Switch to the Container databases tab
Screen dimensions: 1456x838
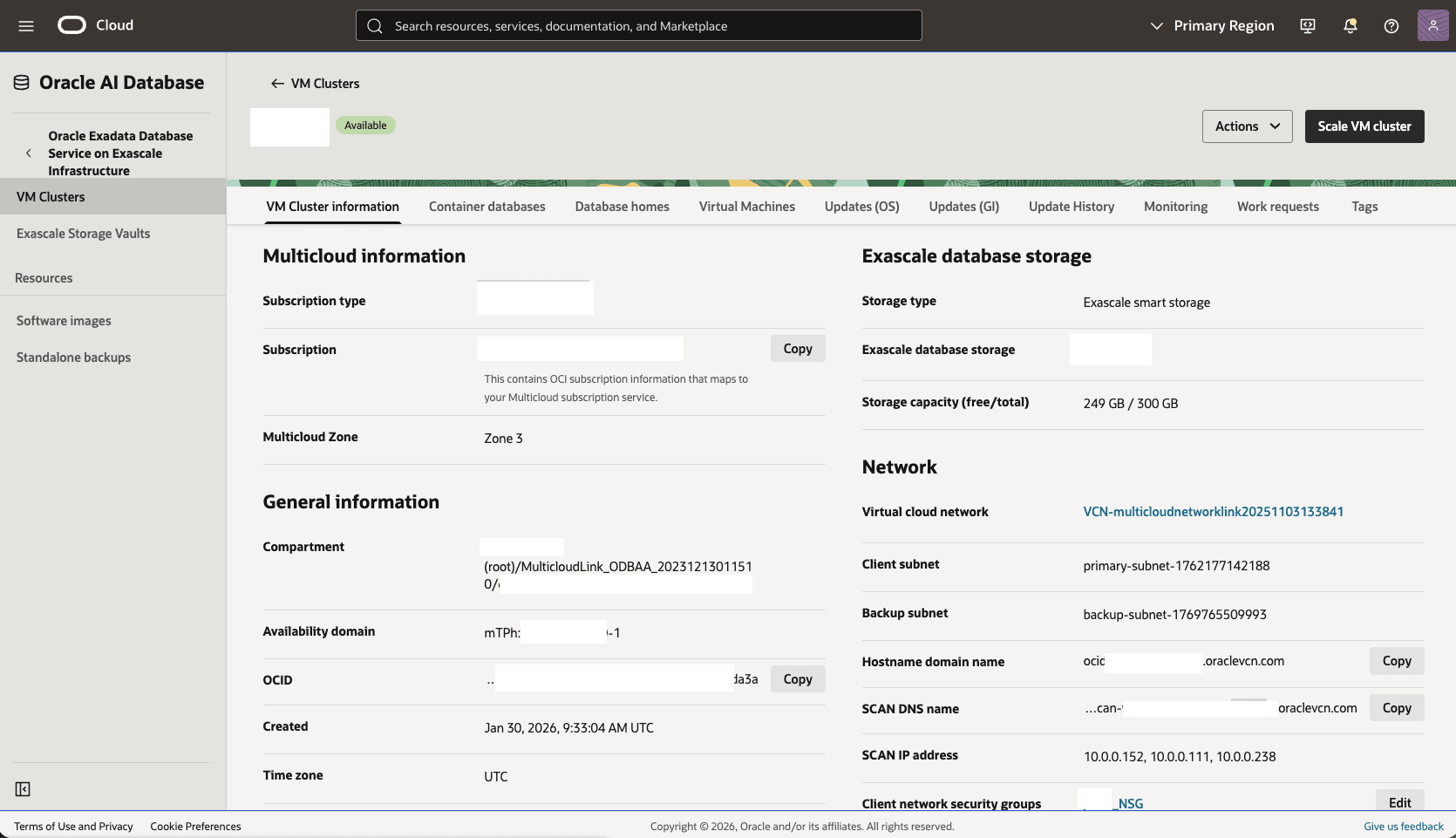pos(486,206)
